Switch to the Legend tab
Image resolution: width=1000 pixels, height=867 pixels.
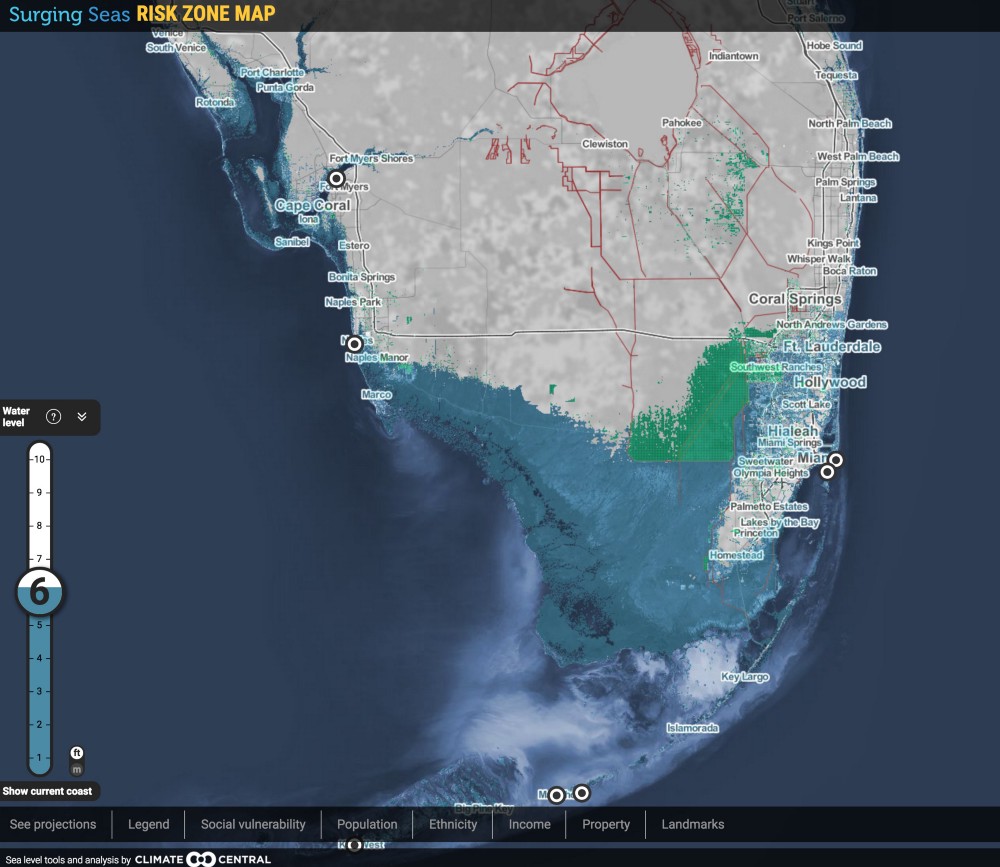tap(147, 824)
